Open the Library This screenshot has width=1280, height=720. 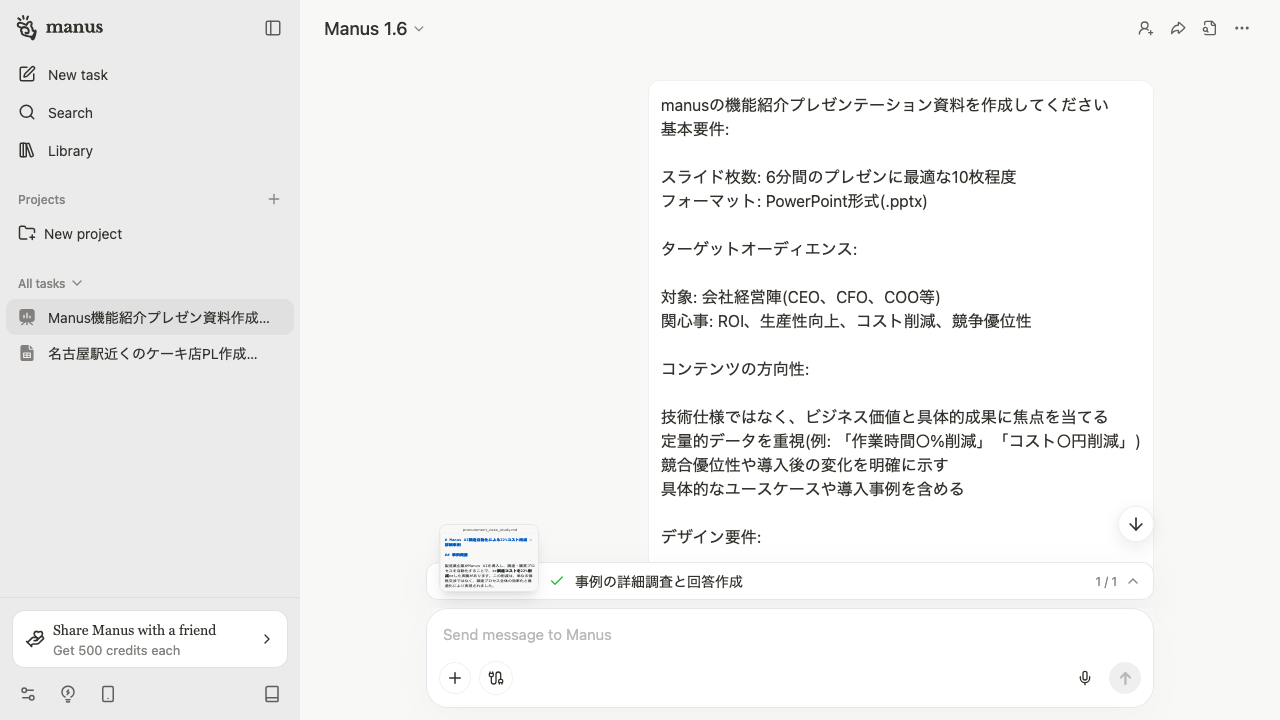point(150,151)
